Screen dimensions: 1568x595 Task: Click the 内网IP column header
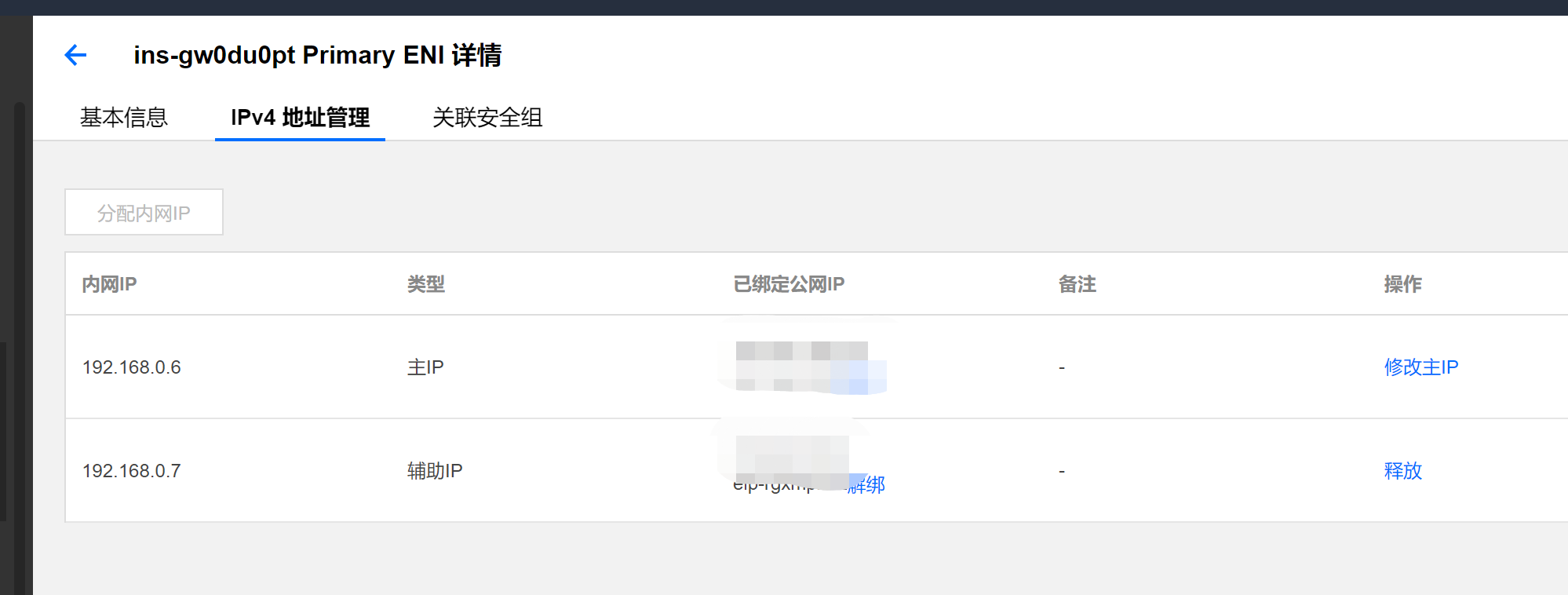pyautogui.click(x=110, y=284)
